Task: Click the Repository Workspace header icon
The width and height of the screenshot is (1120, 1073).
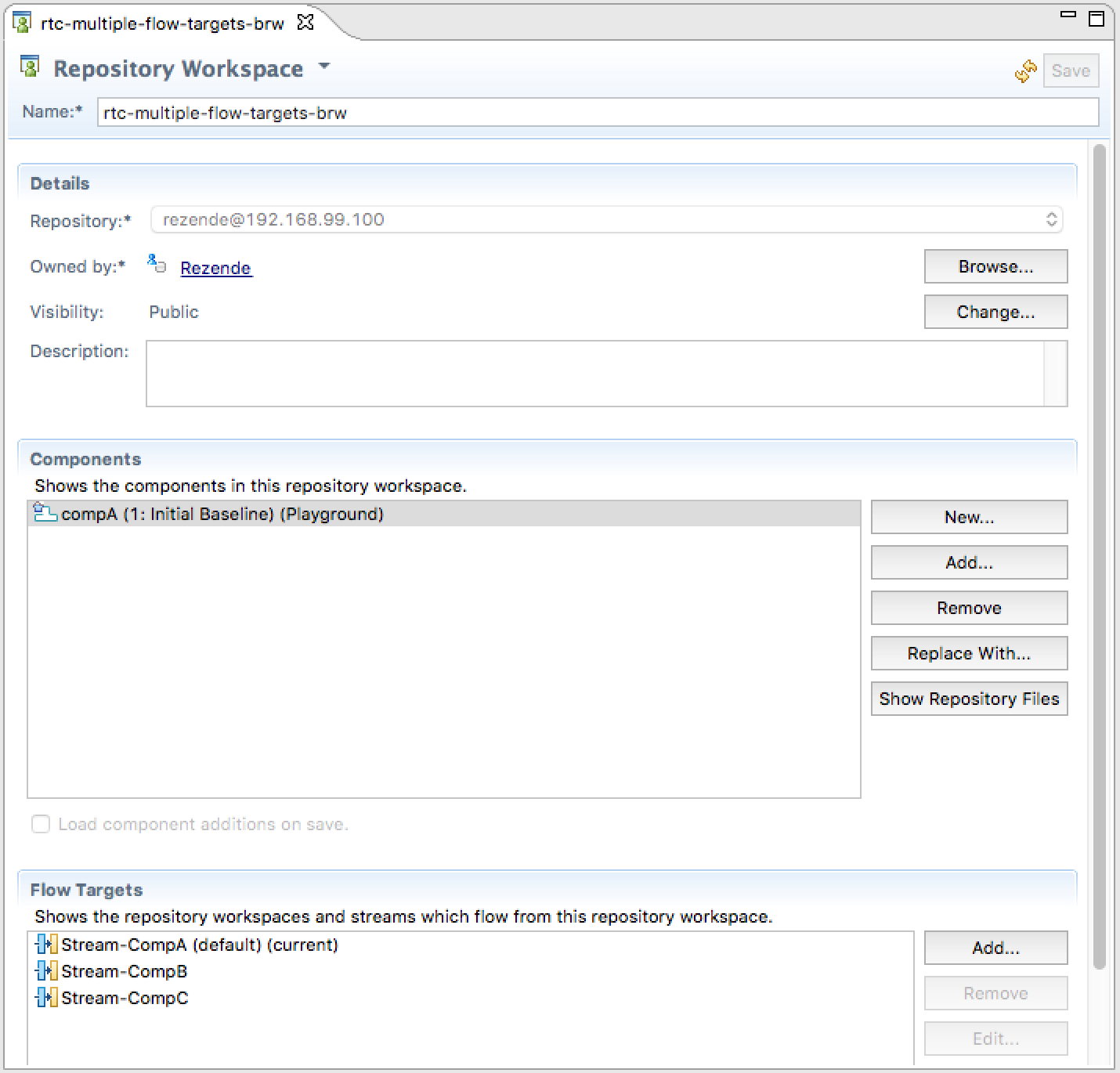Action: point(30,67)
